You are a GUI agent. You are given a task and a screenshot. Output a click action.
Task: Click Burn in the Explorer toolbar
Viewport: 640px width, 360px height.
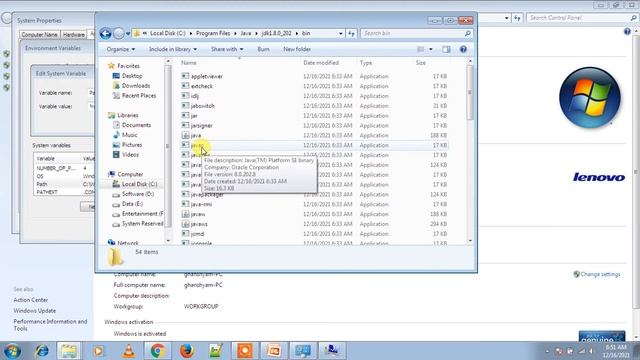pos(263,49)
